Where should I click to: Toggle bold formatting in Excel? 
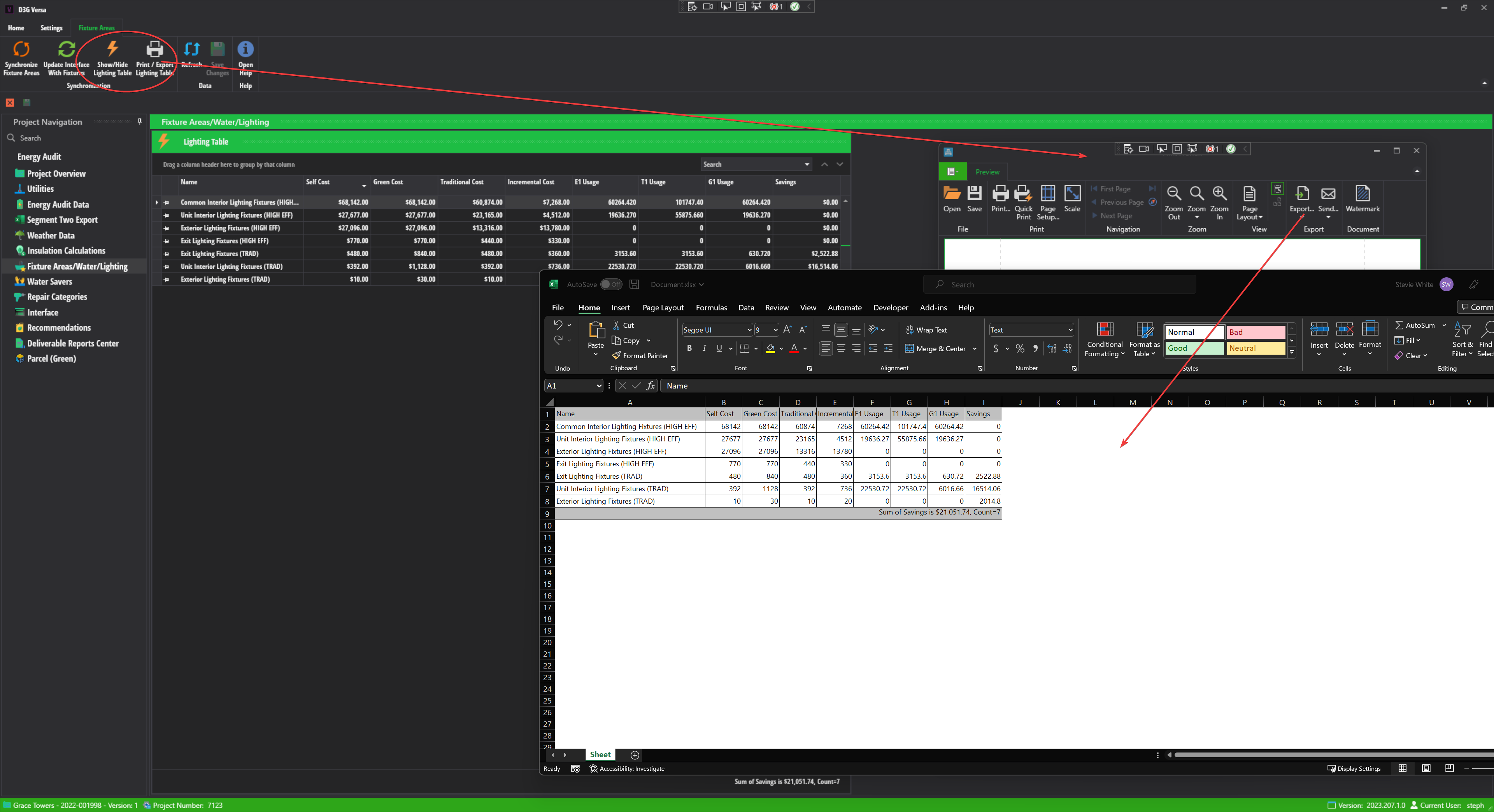pos(689,348)
